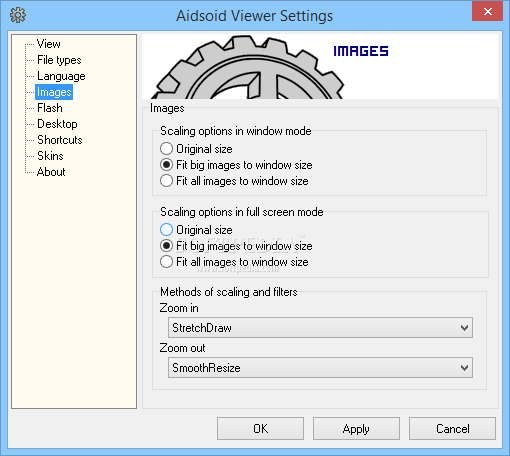
Task: Choose Fit big images in full screen mode
Action: click(236, 246)
